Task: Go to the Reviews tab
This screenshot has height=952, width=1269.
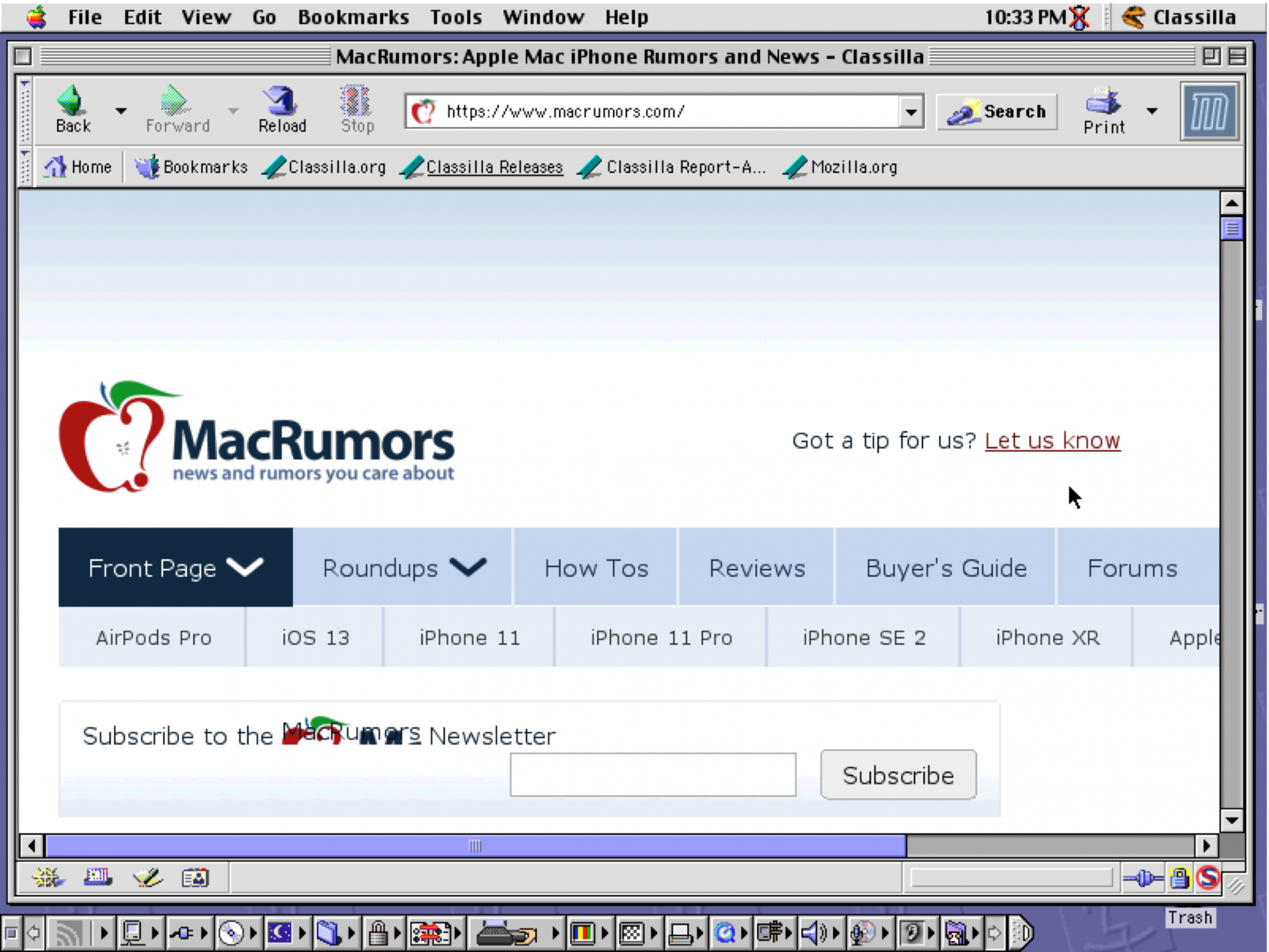Action: (x=757, y=568)
